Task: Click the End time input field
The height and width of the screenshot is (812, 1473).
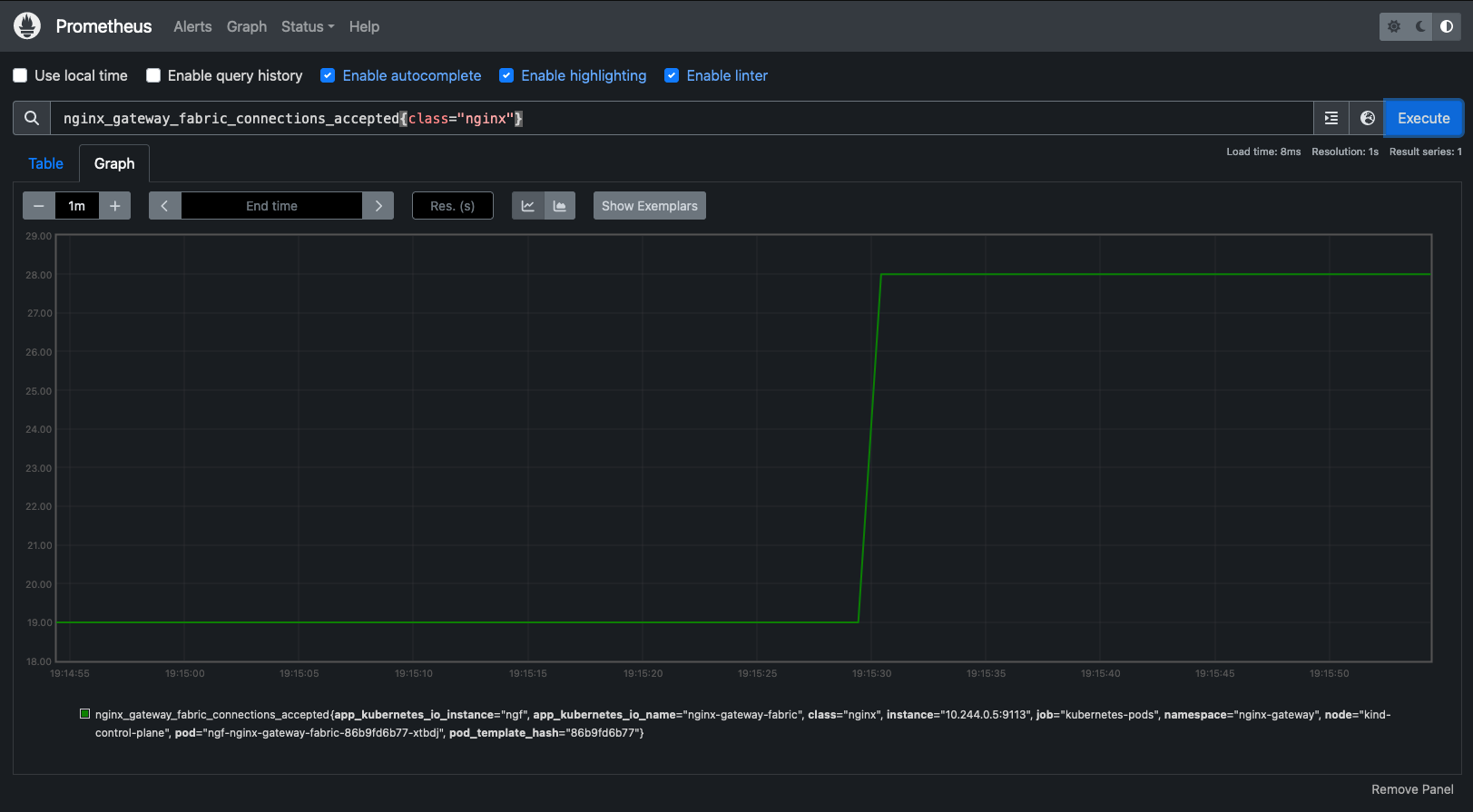Action: pyautogui.click(x=271, y=206)
